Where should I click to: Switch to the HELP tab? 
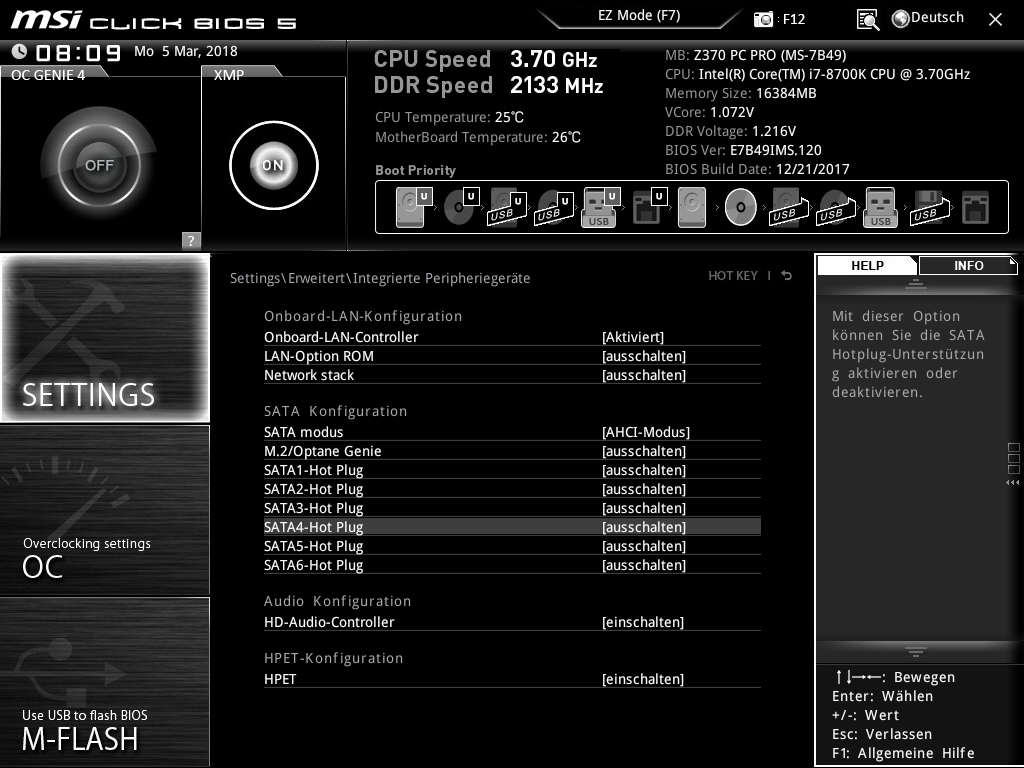coord(867,265)
